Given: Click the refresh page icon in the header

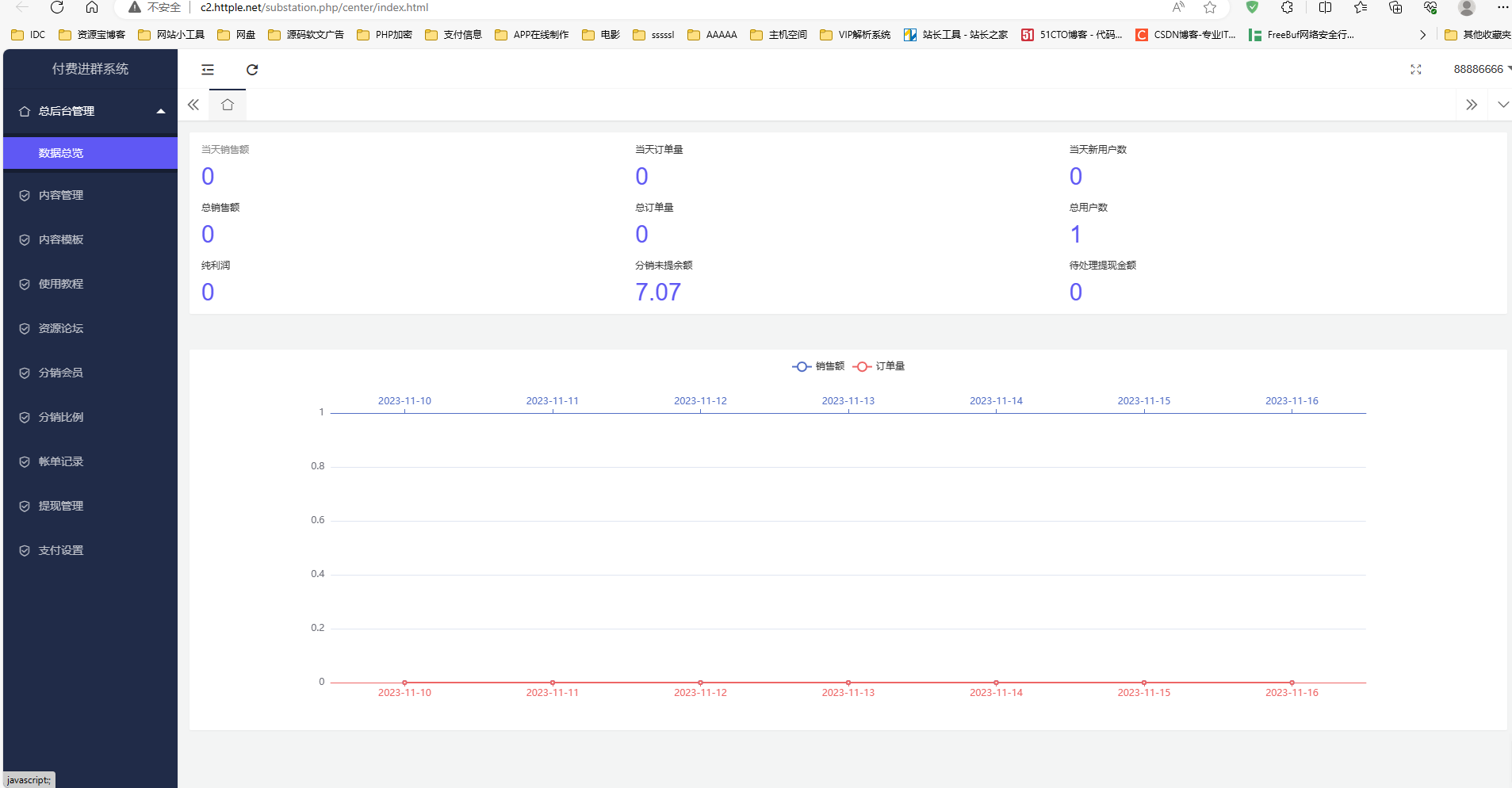Looking at the screenshot, I should click(x=252, y=70).
